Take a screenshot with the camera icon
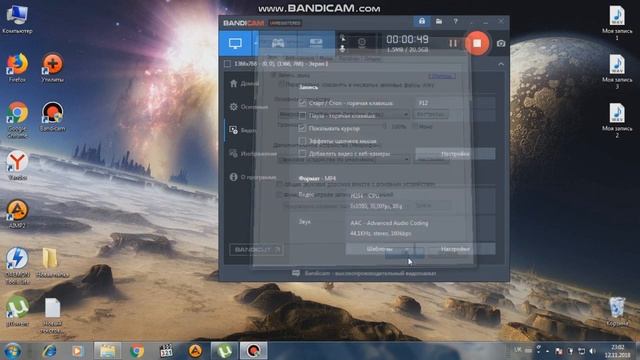 [501, 43]
